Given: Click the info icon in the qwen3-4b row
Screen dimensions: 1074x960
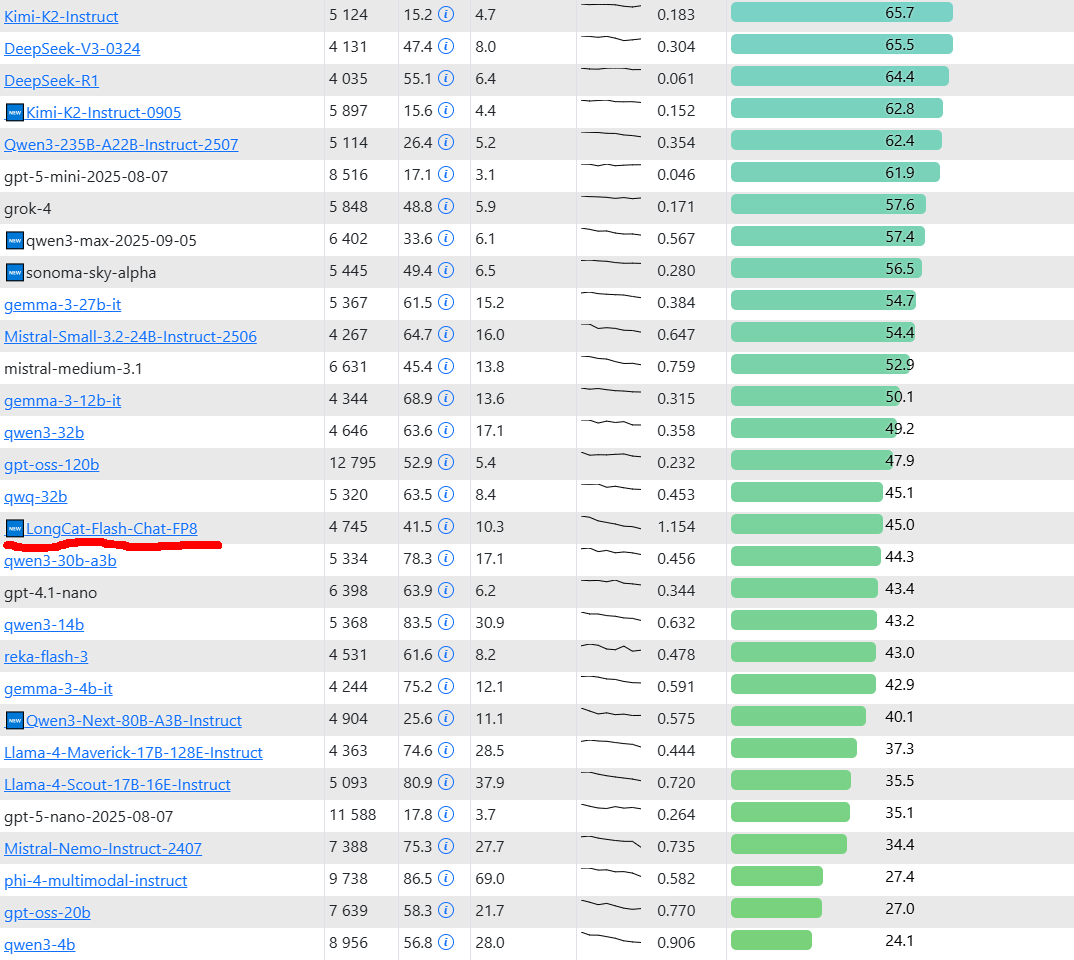Looking at the screenshot, I should [x=446, y=942].
